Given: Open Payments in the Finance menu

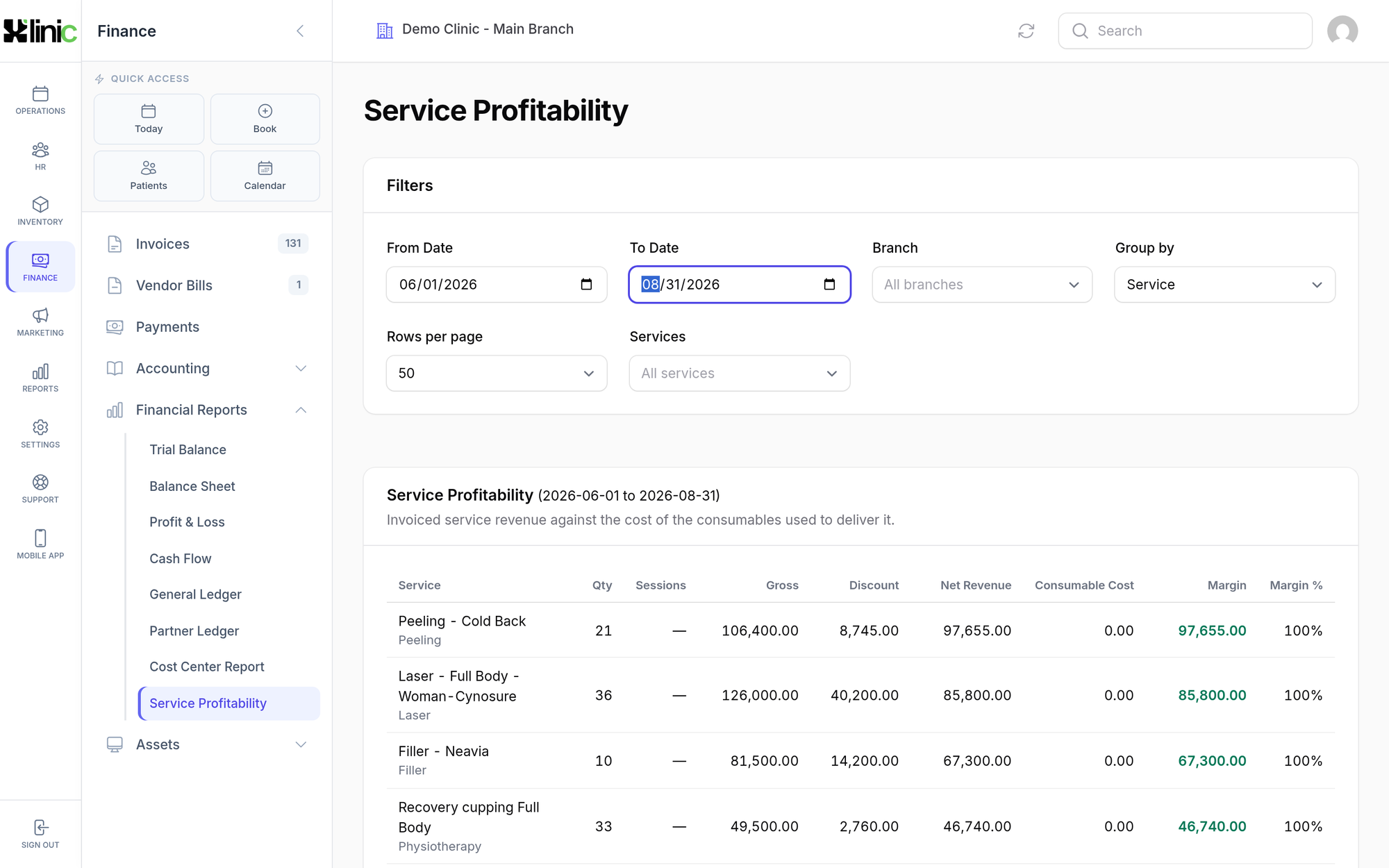Looking at the screenshot, I should [x=207, y=326].
